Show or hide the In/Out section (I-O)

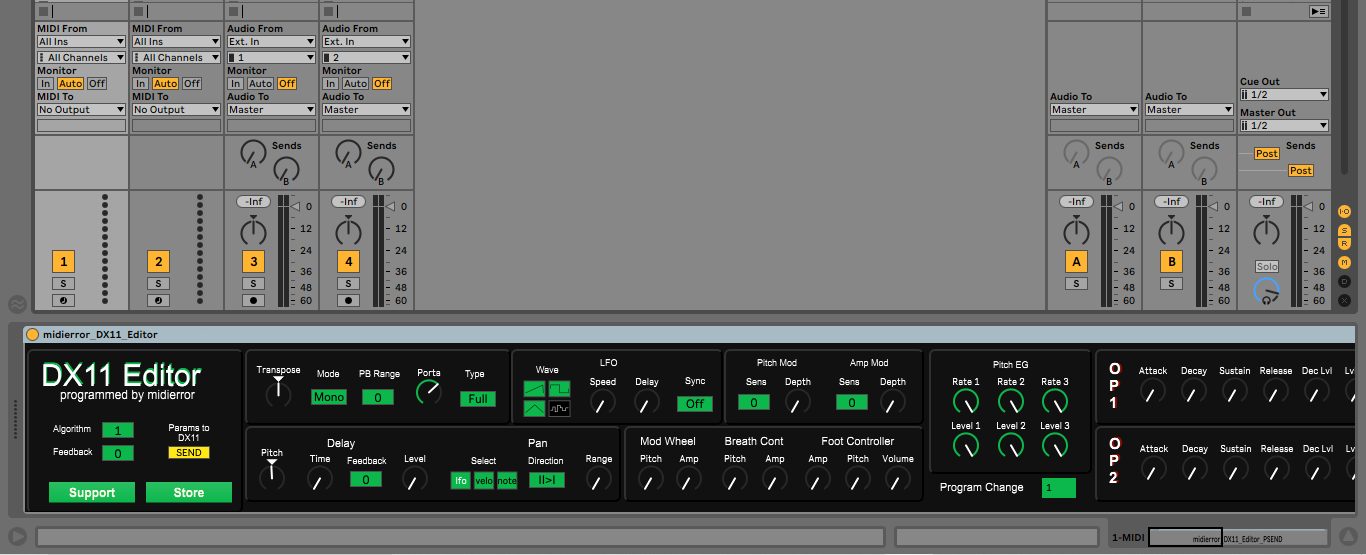click(1344, 211)
